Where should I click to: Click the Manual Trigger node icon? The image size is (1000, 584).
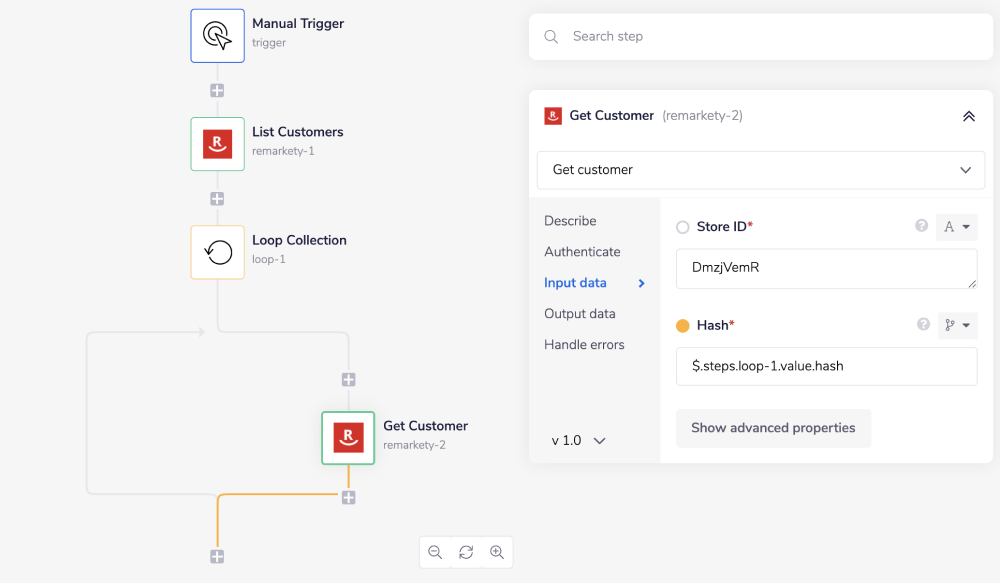point(217,36)
